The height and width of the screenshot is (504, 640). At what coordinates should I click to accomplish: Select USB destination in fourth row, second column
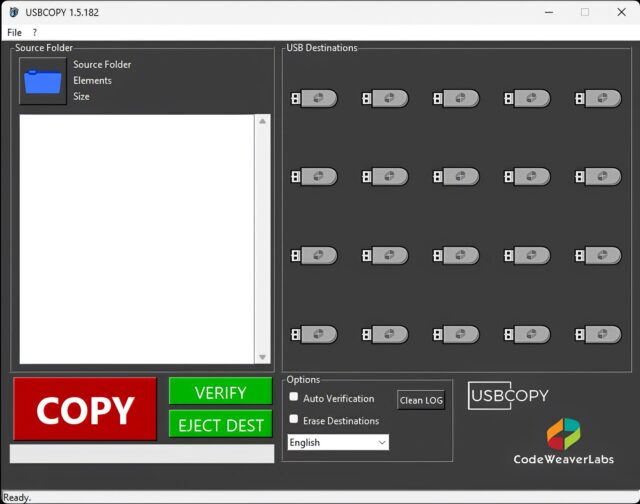pyautogui.click(x=385, y=334)
